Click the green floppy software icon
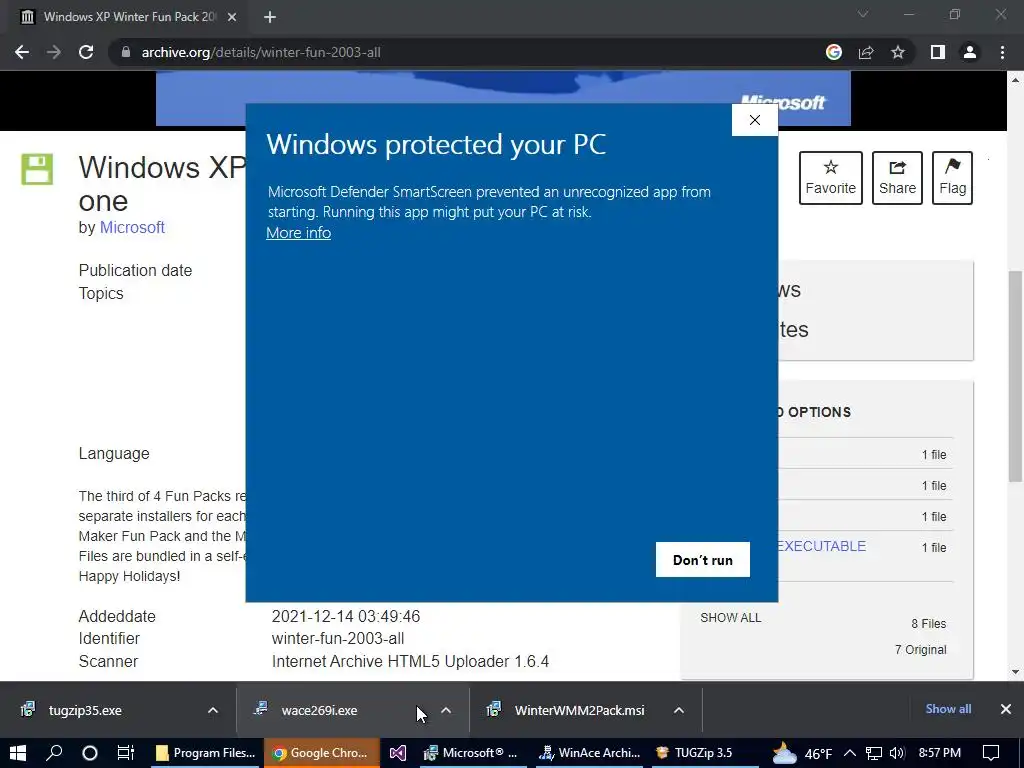 (x=37, y=169)
